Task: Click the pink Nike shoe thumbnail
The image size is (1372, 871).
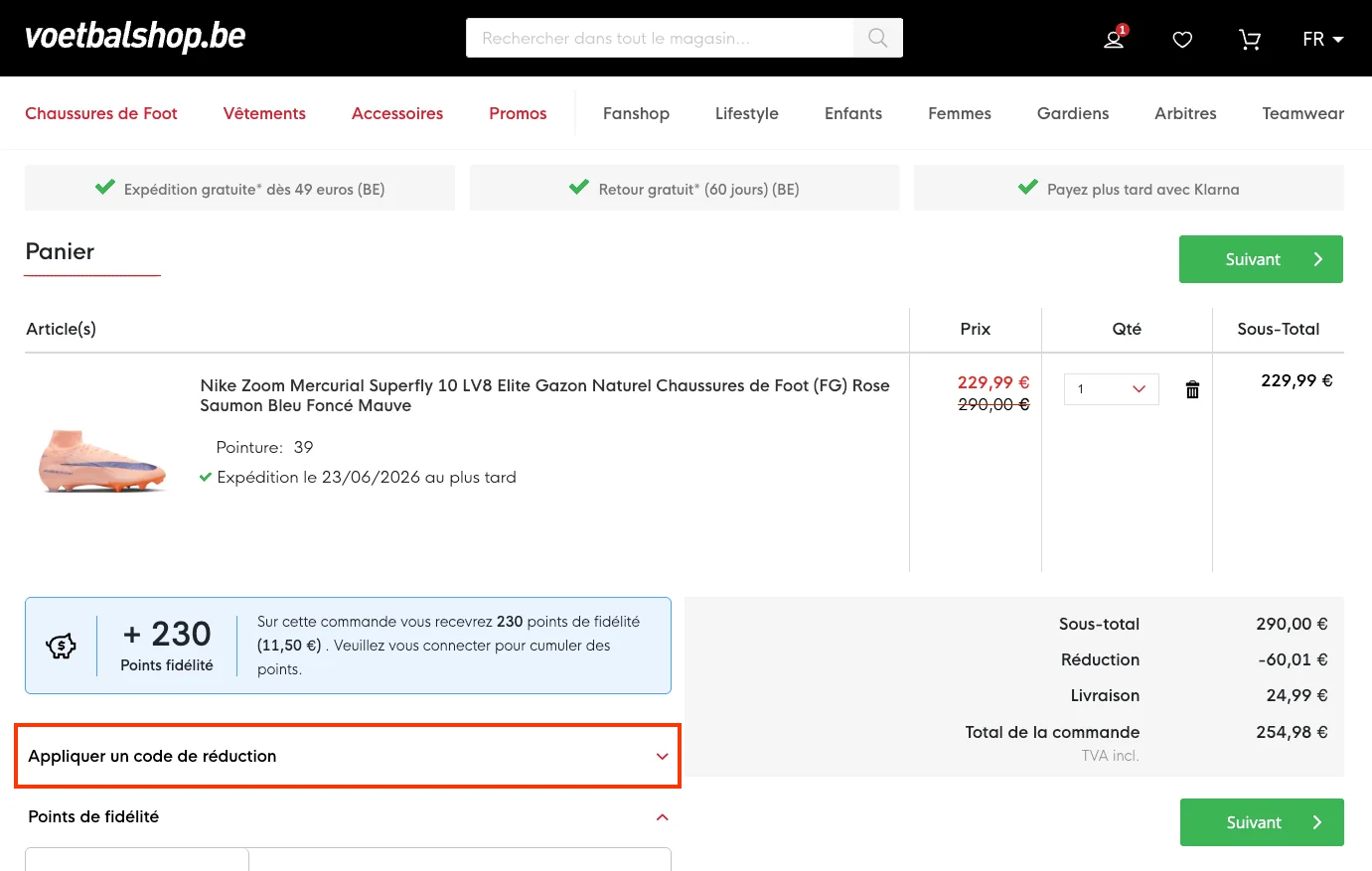Action: [102, 461]
